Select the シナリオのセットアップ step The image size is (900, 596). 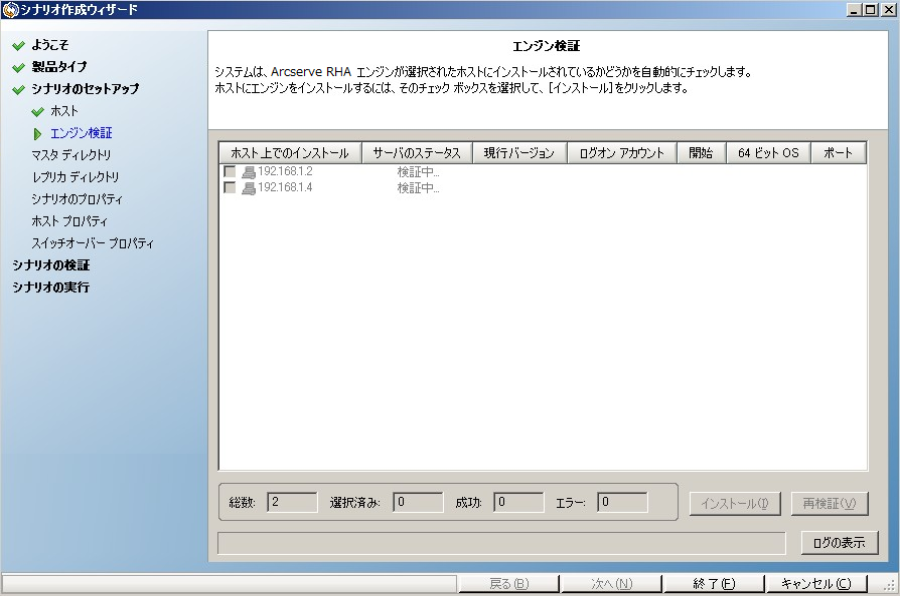pos(85,88)
